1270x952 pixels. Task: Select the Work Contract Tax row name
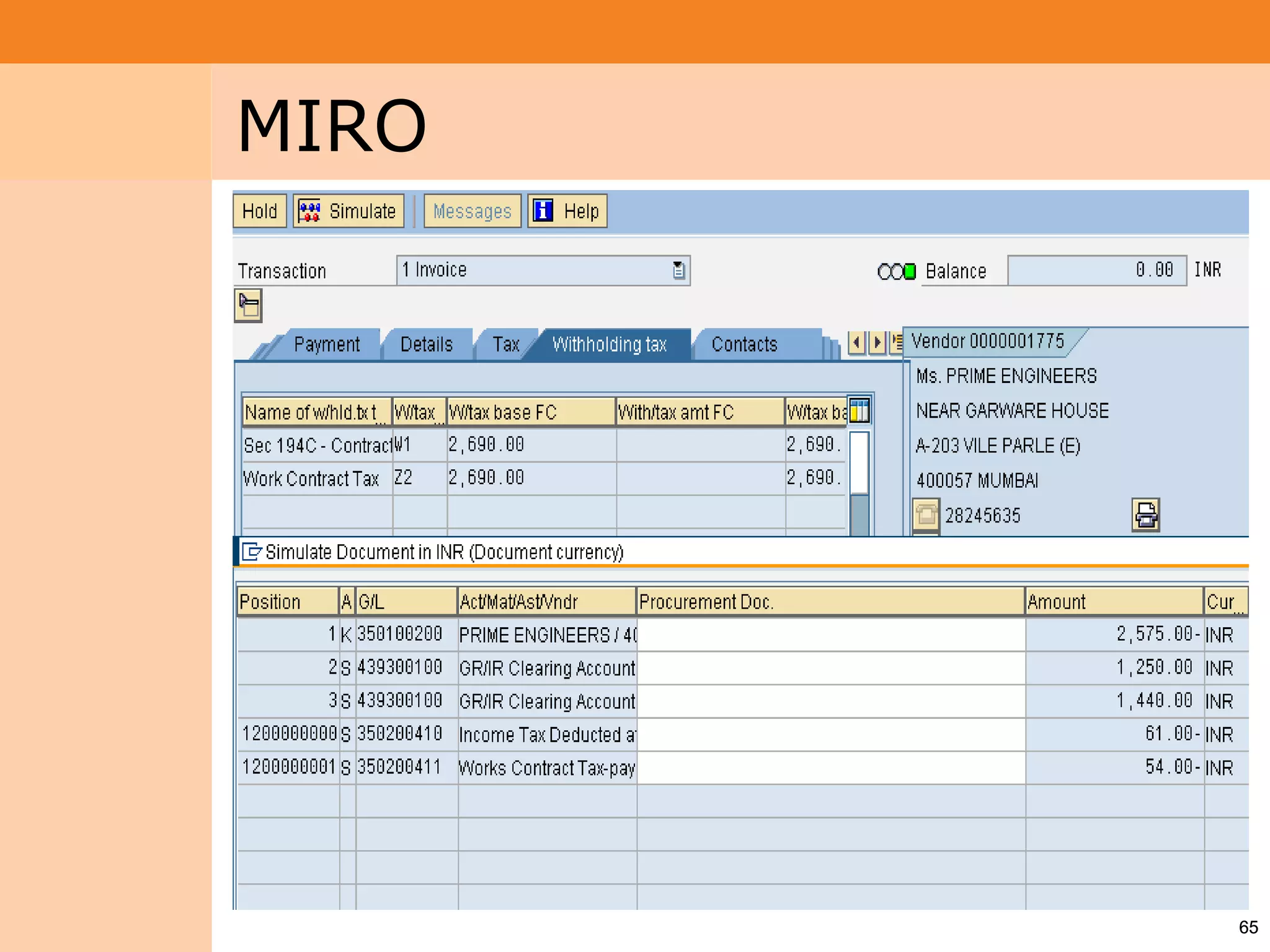[317, 478]
